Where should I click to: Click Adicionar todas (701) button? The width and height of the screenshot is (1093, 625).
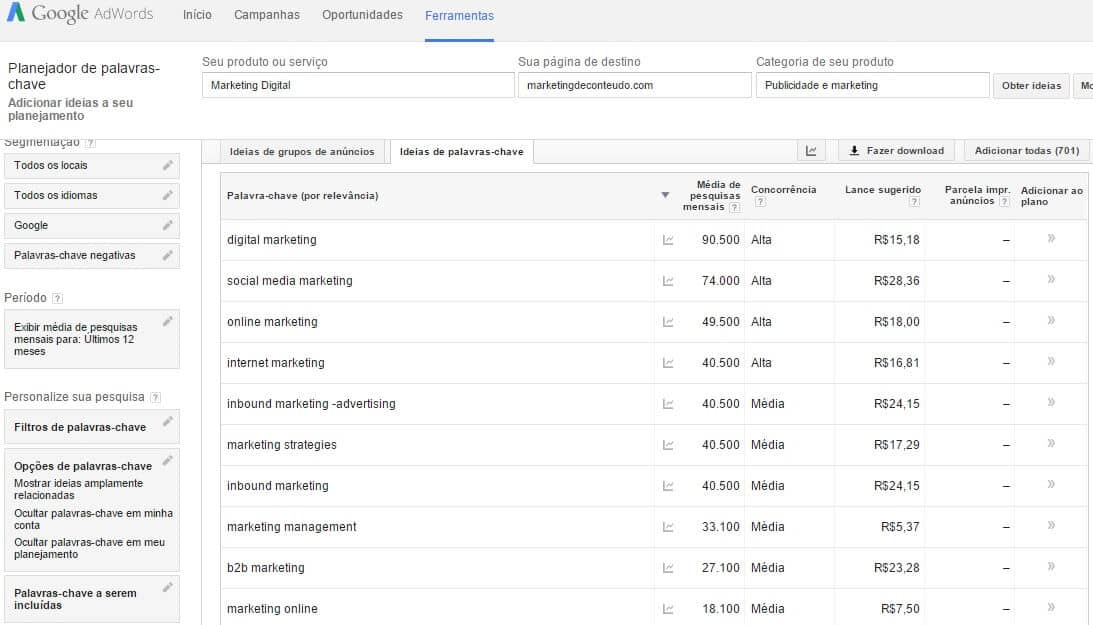[x=1027, y=151]
